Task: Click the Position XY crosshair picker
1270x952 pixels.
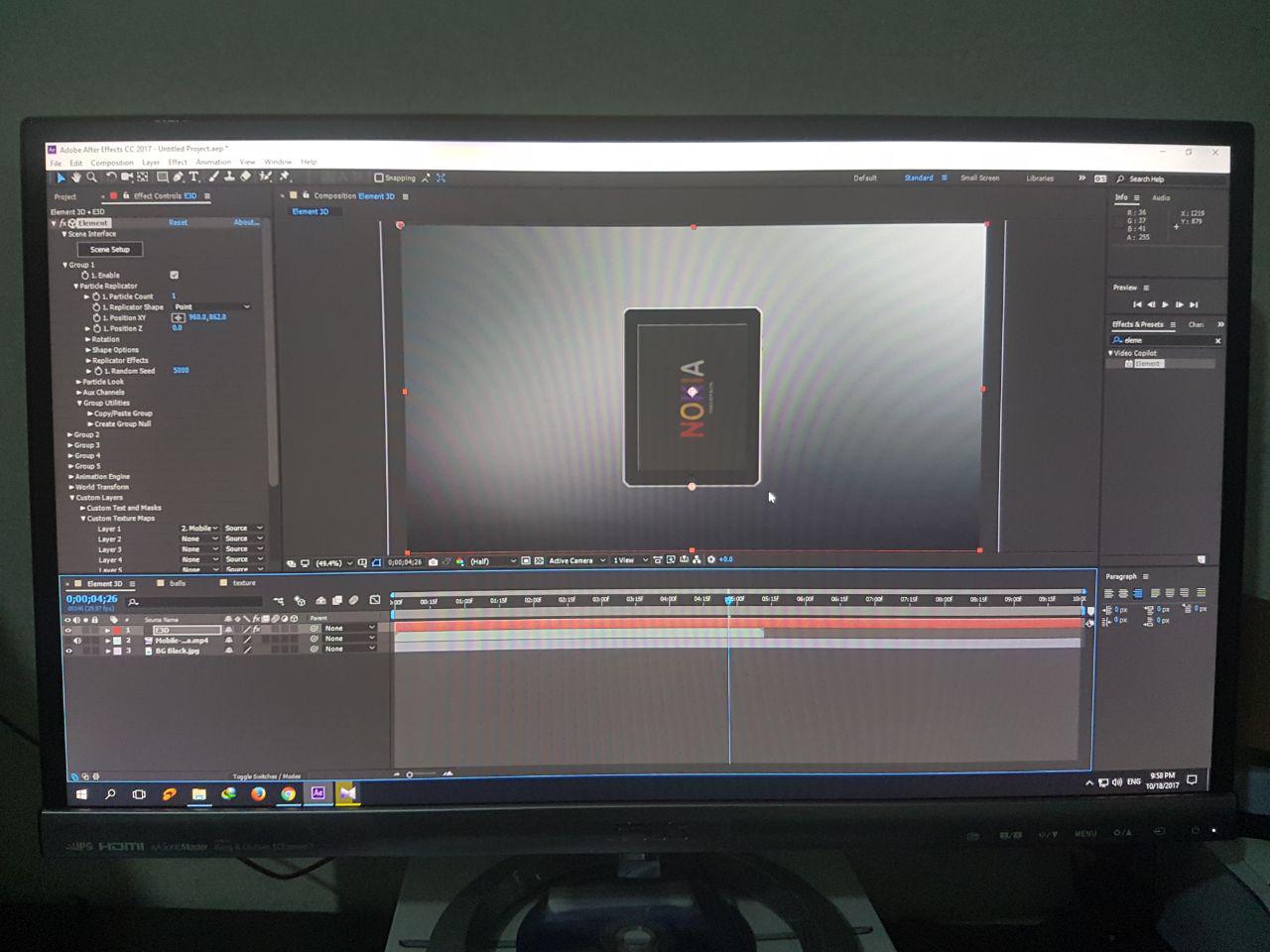Action: [x=179, y=317]
